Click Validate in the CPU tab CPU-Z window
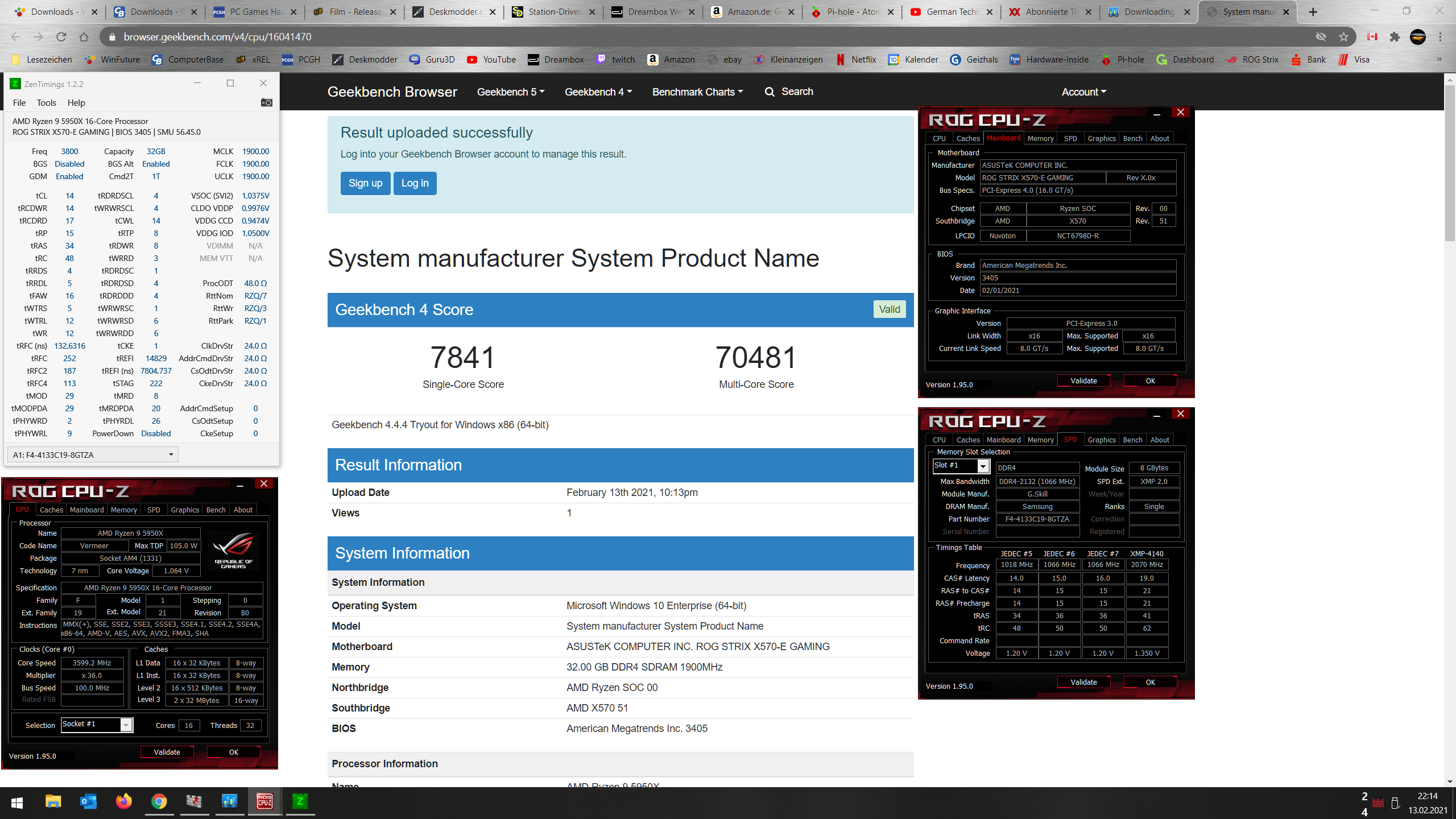Viewport: 1456px width, 819px height. pos(167,752)
